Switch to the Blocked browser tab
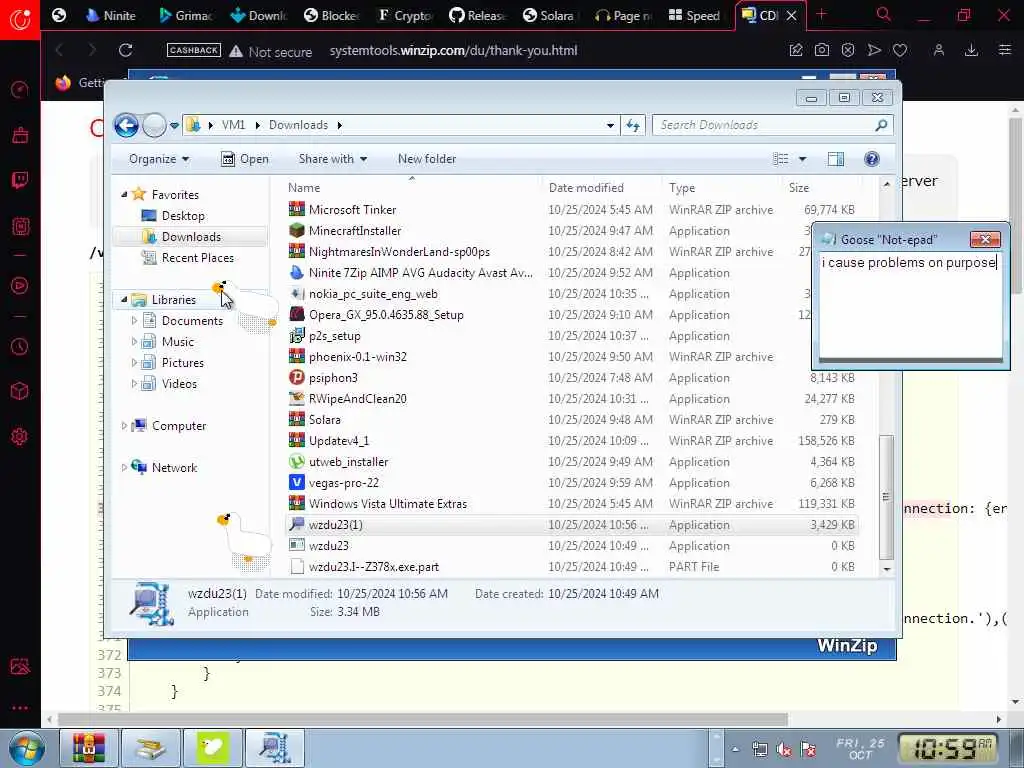Image resolution: width=1024 pixels, height=768 pixels. coord(332,15)
